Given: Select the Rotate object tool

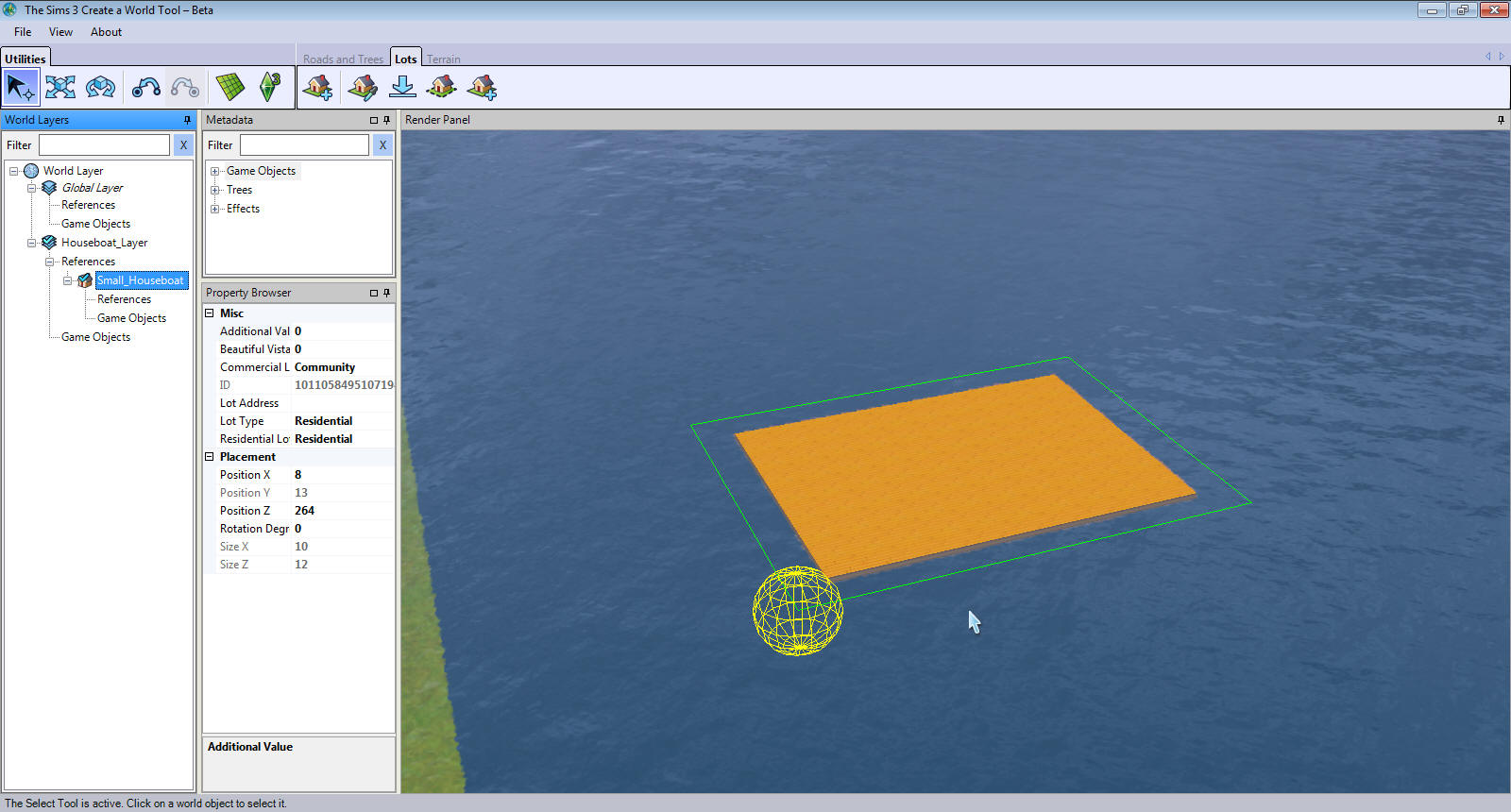Looking at the screenshot, I should coord(100,88).
